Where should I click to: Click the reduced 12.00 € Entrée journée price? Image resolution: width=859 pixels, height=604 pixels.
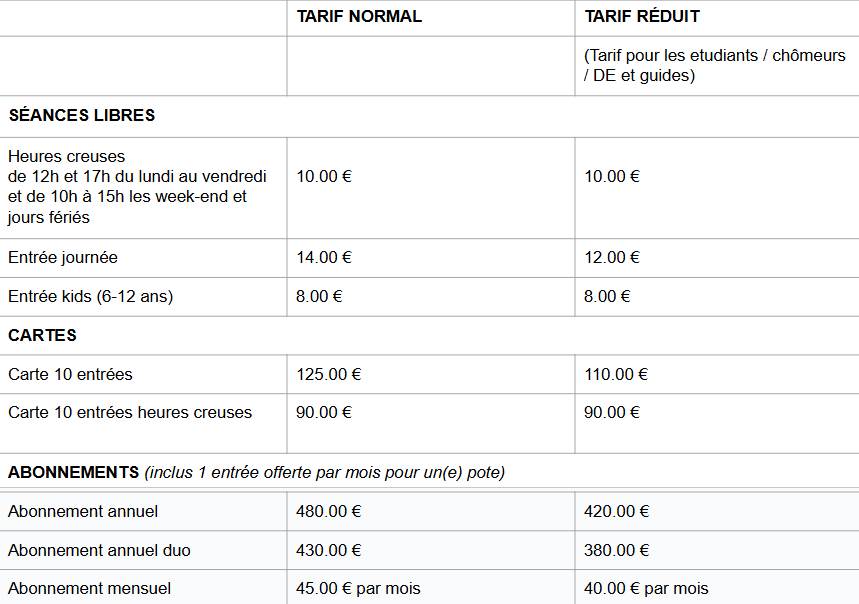[x=612, y=257]
